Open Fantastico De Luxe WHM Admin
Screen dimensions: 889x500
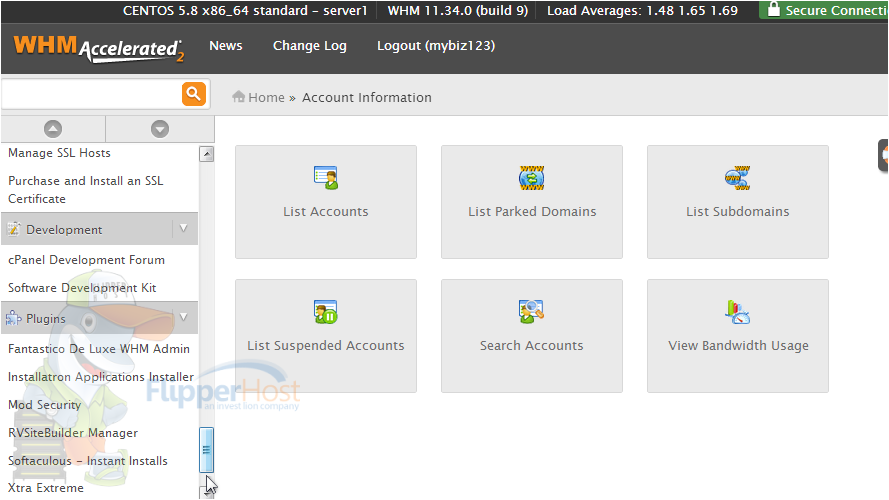[99, 349]
